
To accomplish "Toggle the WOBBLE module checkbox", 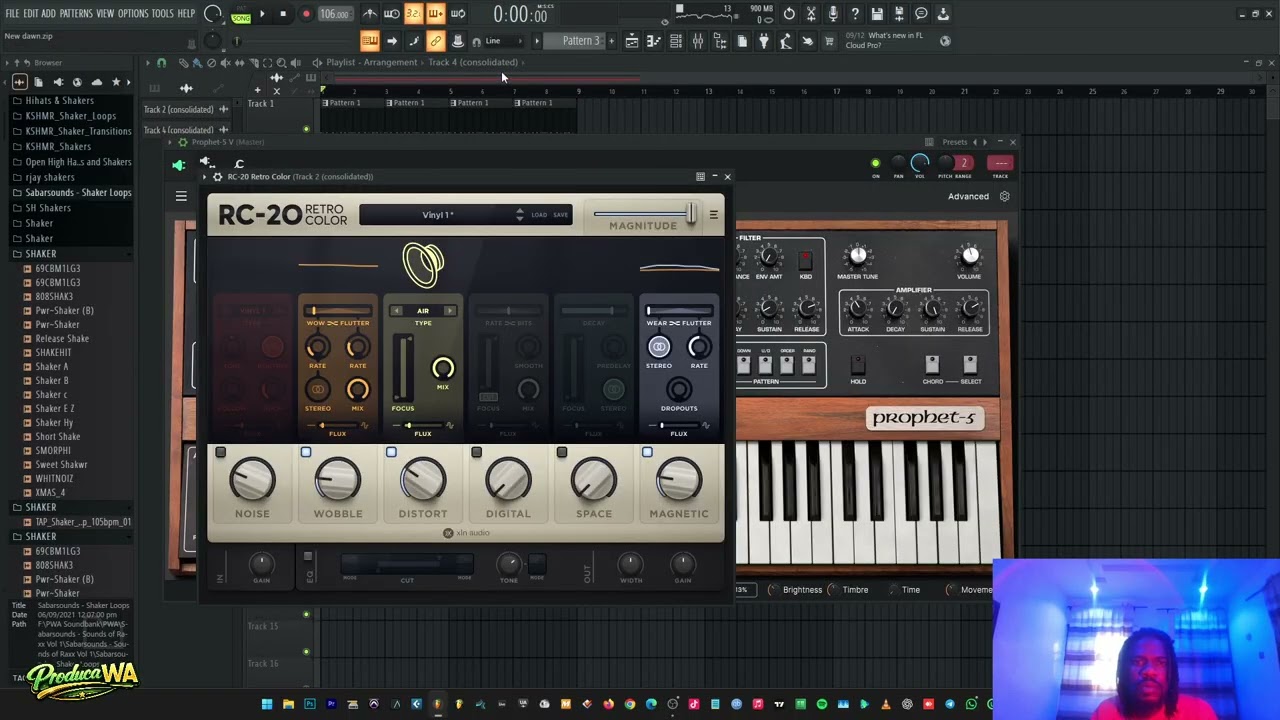I will pyautogui.click(x=306, y=453).
